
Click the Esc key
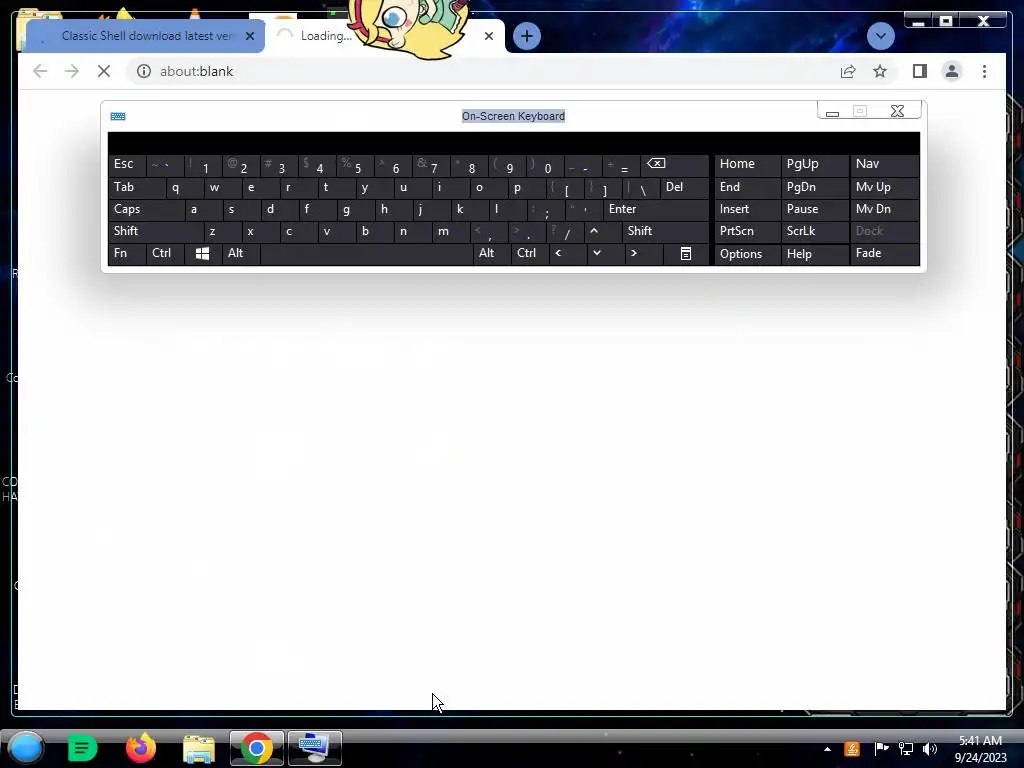click(127, 165)
